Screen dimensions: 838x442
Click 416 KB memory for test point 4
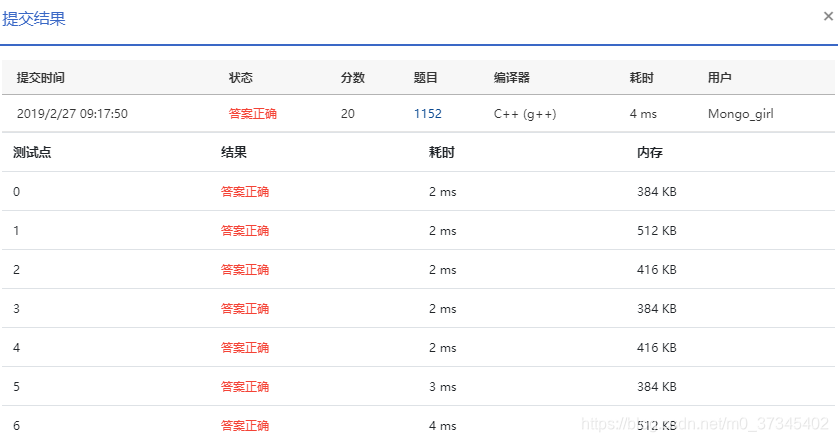click(x=657, y=348)
